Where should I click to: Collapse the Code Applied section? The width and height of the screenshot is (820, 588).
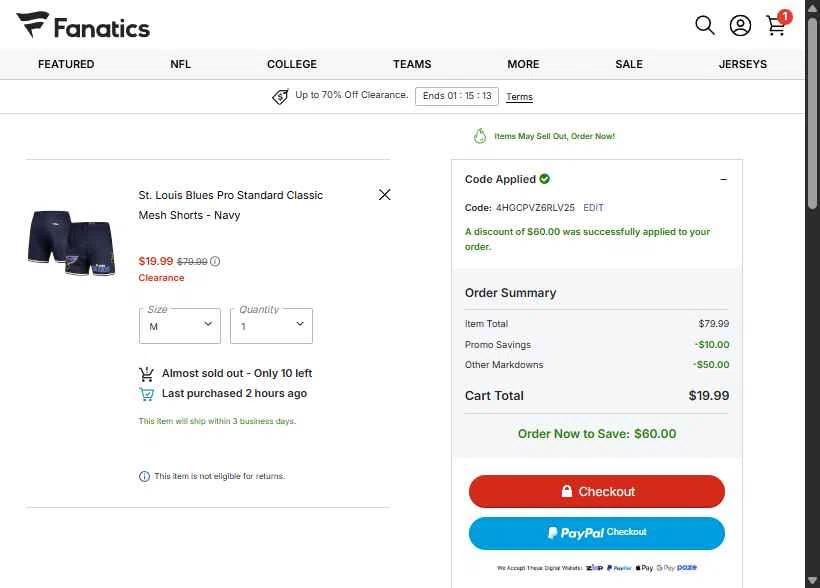(x=723, y=180)
